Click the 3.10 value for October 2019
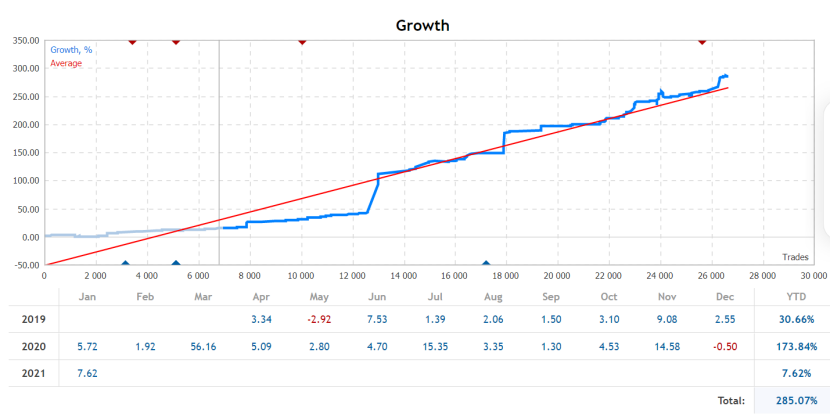831x418 pixels. point(609,319)
